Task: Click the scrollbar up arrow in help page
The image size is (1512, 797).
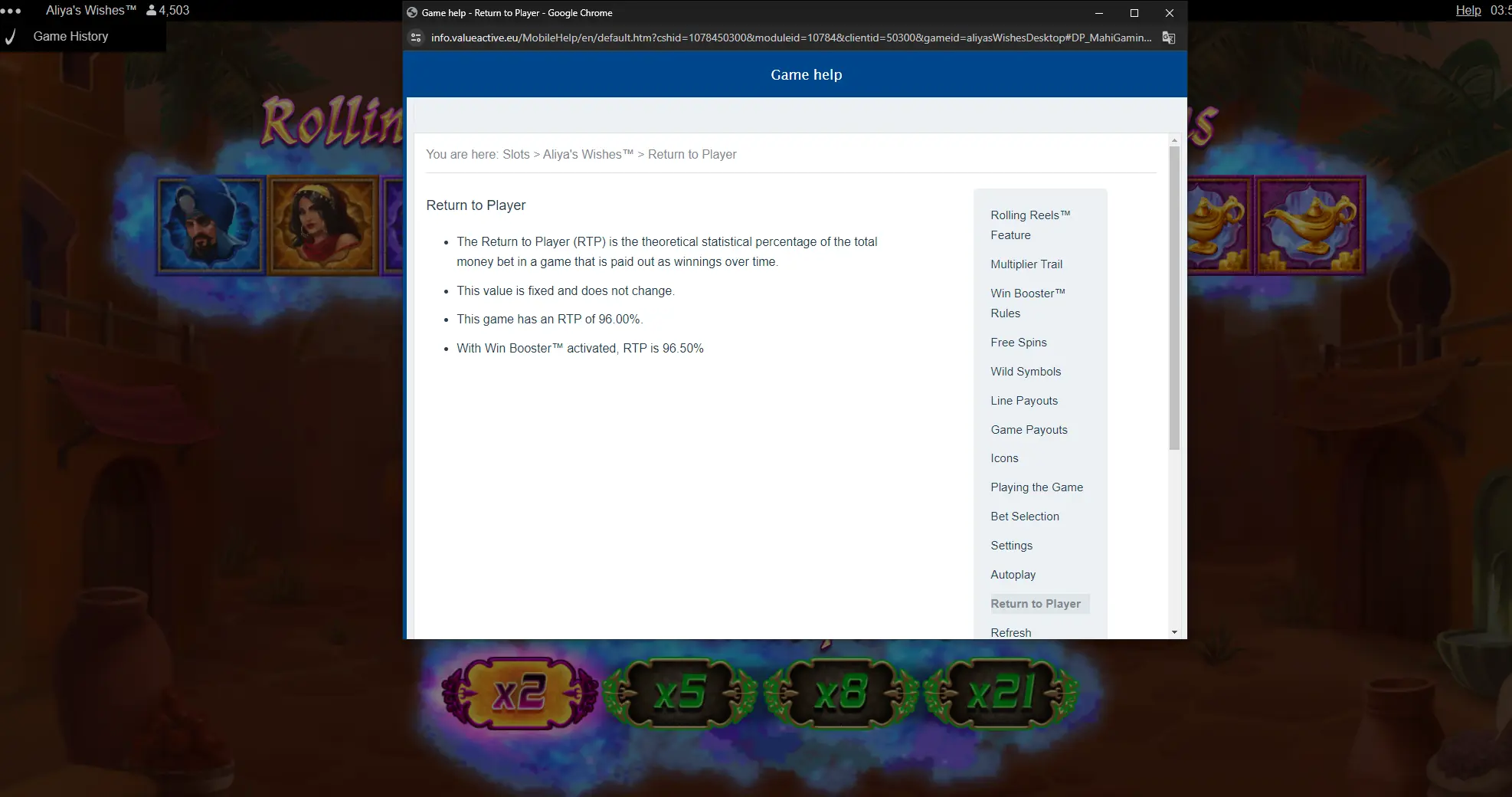Action: coord(1174,140)
